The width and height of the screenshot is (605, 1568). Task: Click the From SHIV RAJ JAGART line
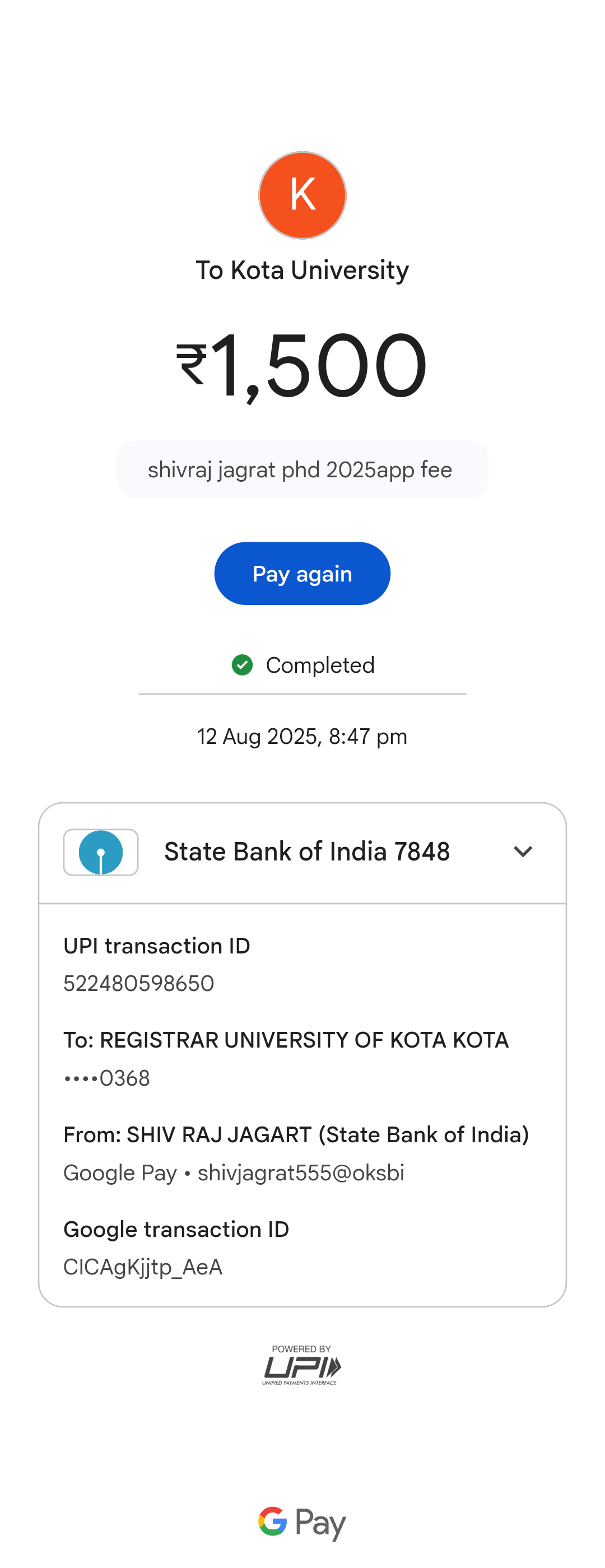tap(296, 1134)
